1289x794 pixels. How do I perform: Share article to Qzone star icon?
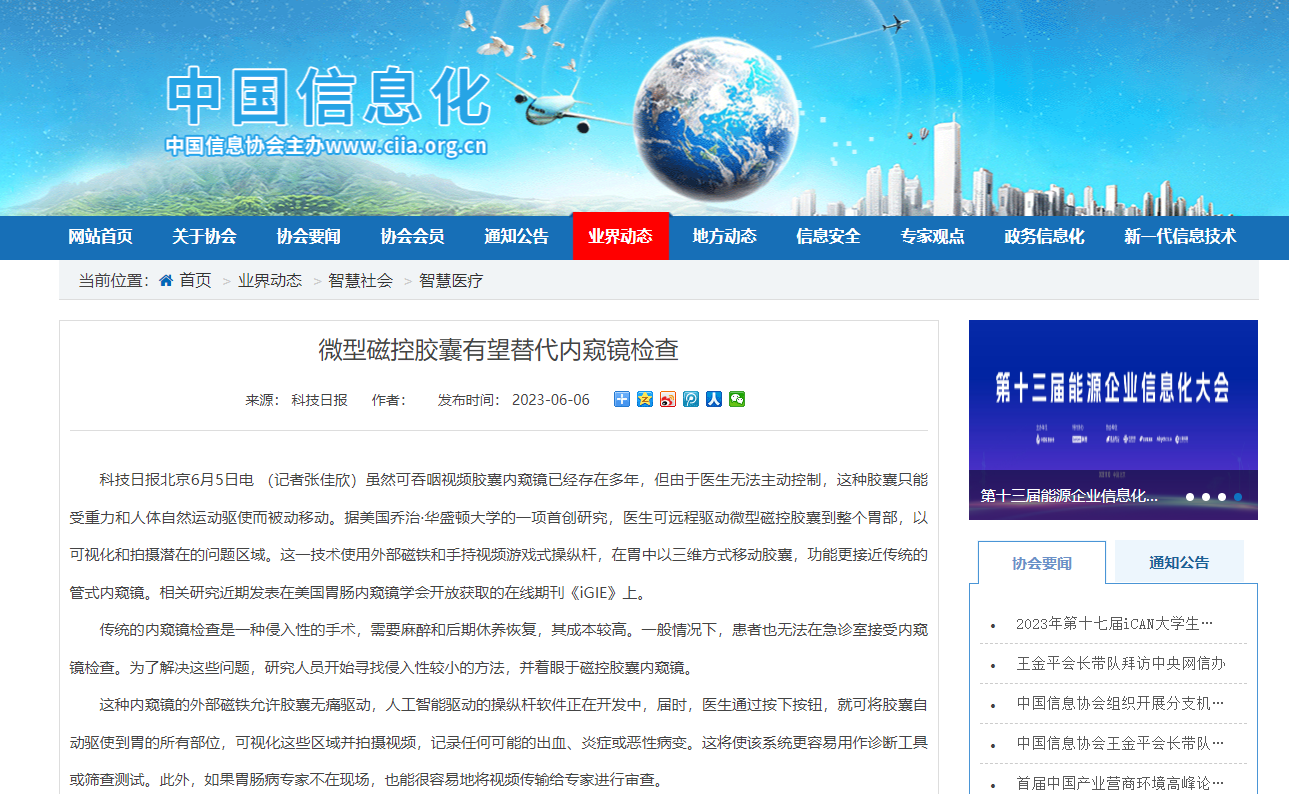click(644, 399)
